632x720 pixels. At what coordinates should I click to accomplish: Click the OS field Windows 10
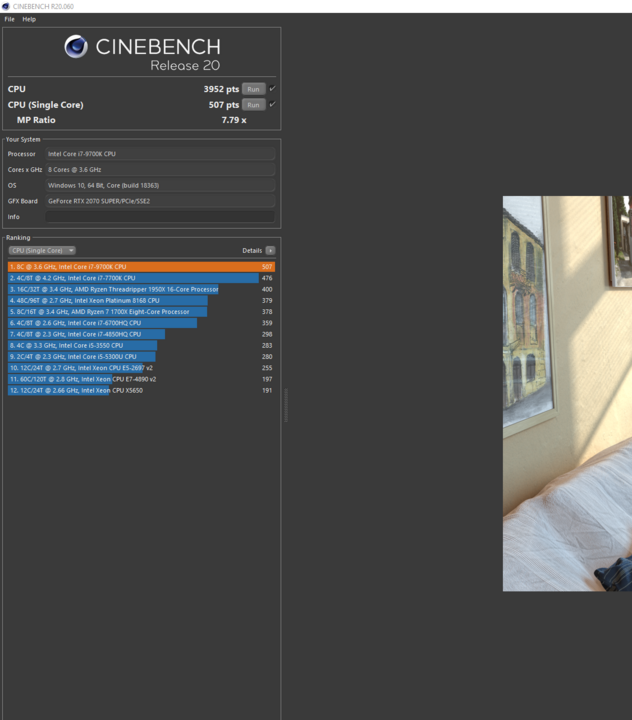160,185
